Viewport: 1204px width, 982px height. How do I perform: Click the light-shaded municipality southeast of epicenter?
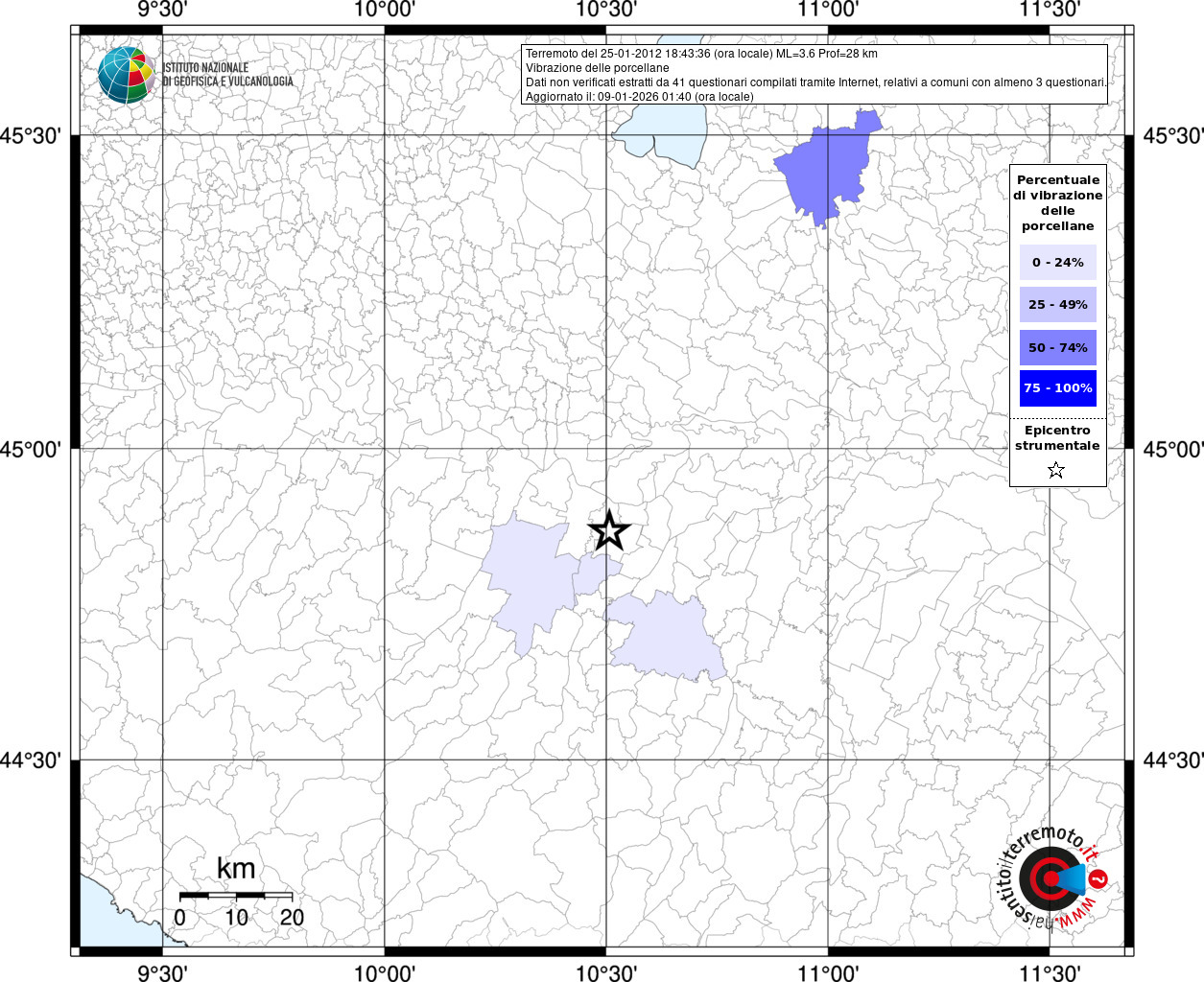coord(667,635)
